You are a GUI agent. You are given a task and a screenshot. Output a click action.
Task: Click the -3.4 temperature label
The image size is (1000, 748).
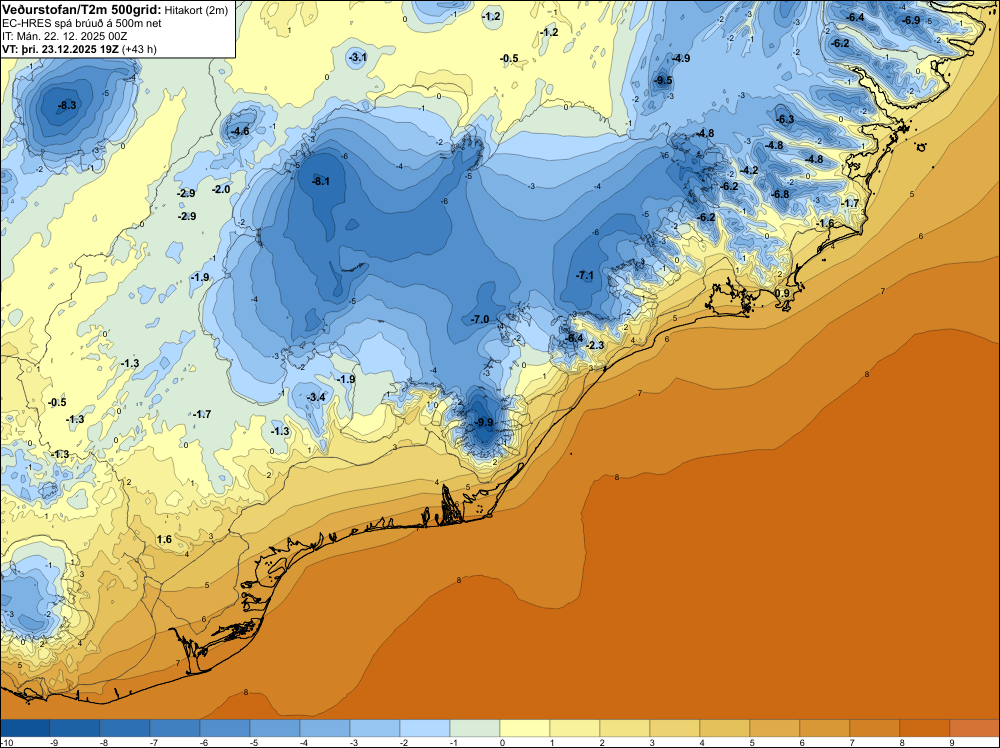[316, 397]
